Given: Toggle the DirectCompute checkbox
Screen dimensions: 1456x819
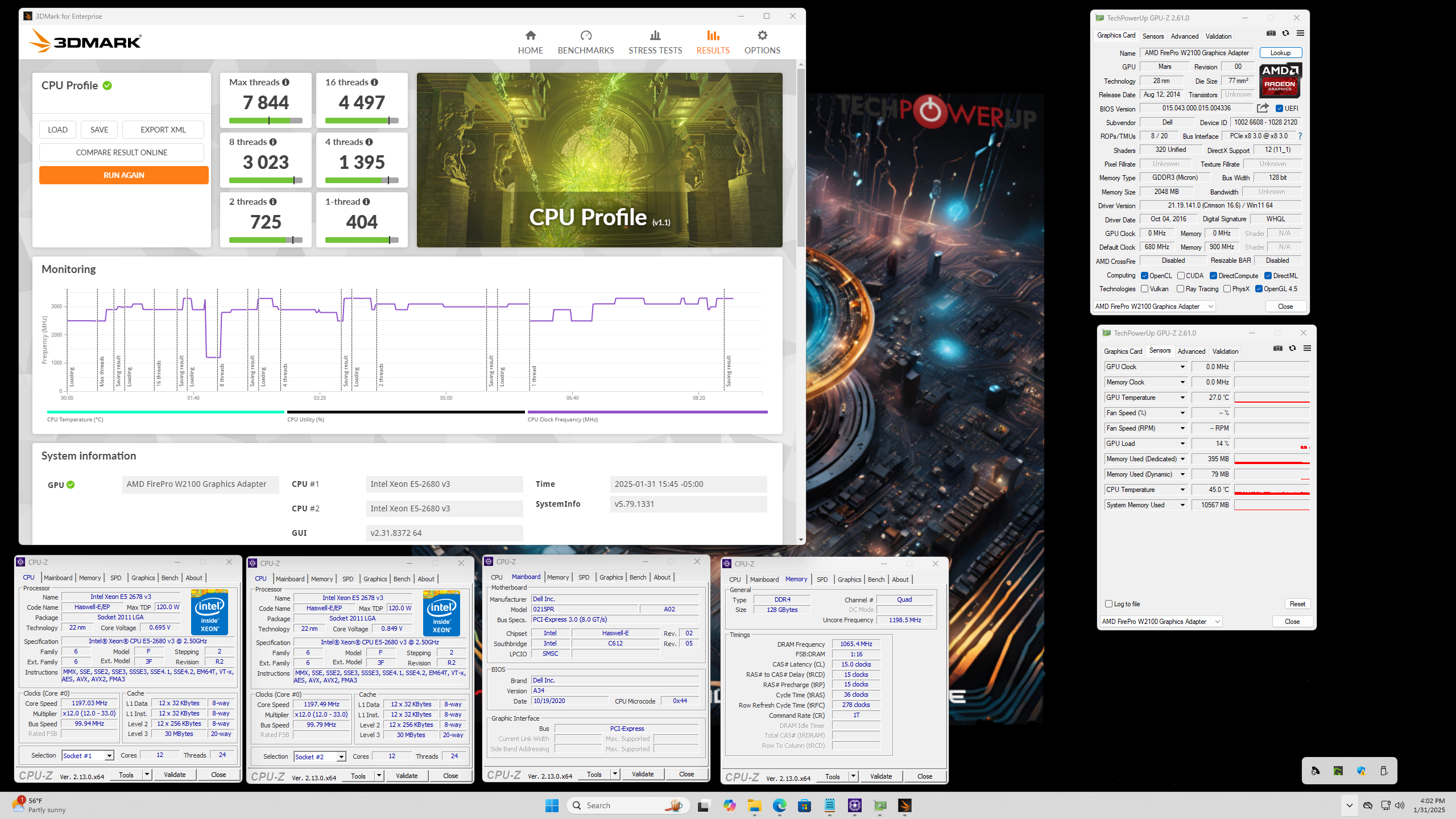Looking at the screenshot, I should [x=1213, y=276].
